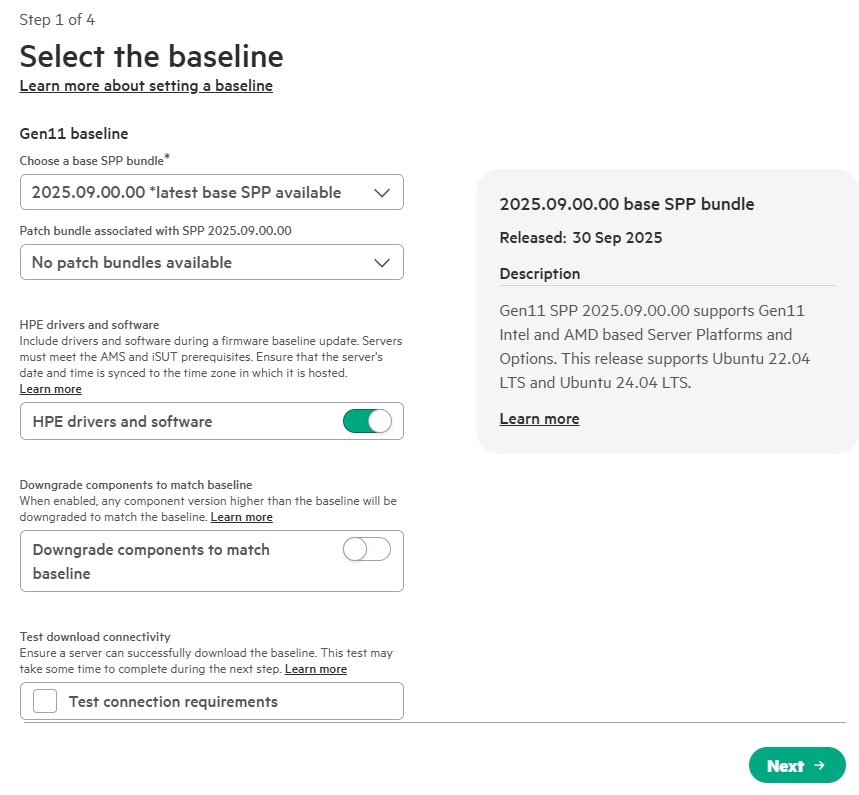The width and height of the screenshot is (859, 795).
Task: Enable Downgrade components to match baseline switch
Action: click(366, 549)
